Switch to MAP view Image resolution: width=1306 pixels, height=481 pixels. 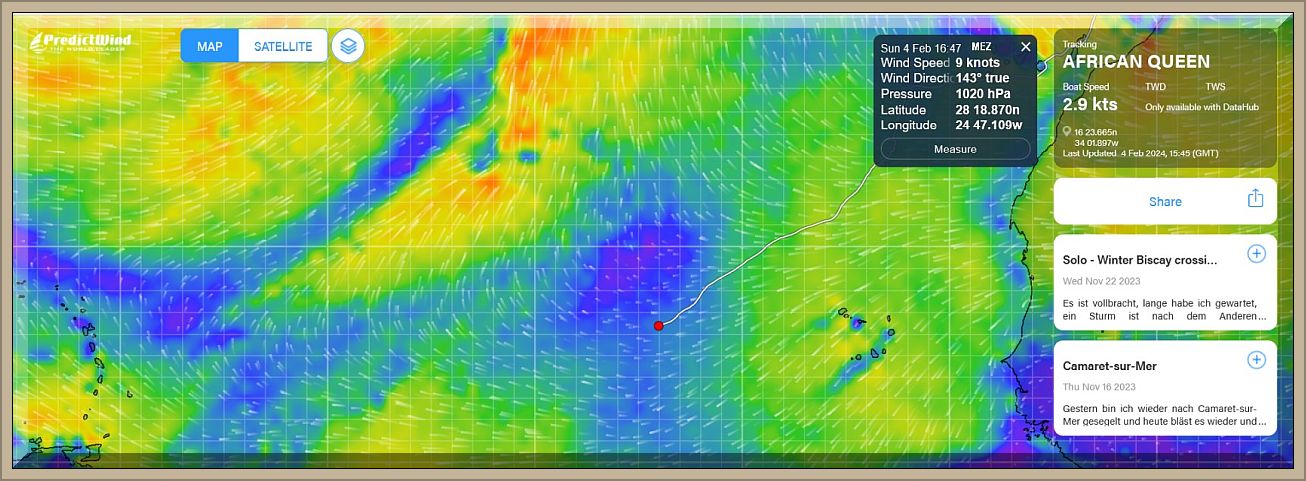pos(210,46)
